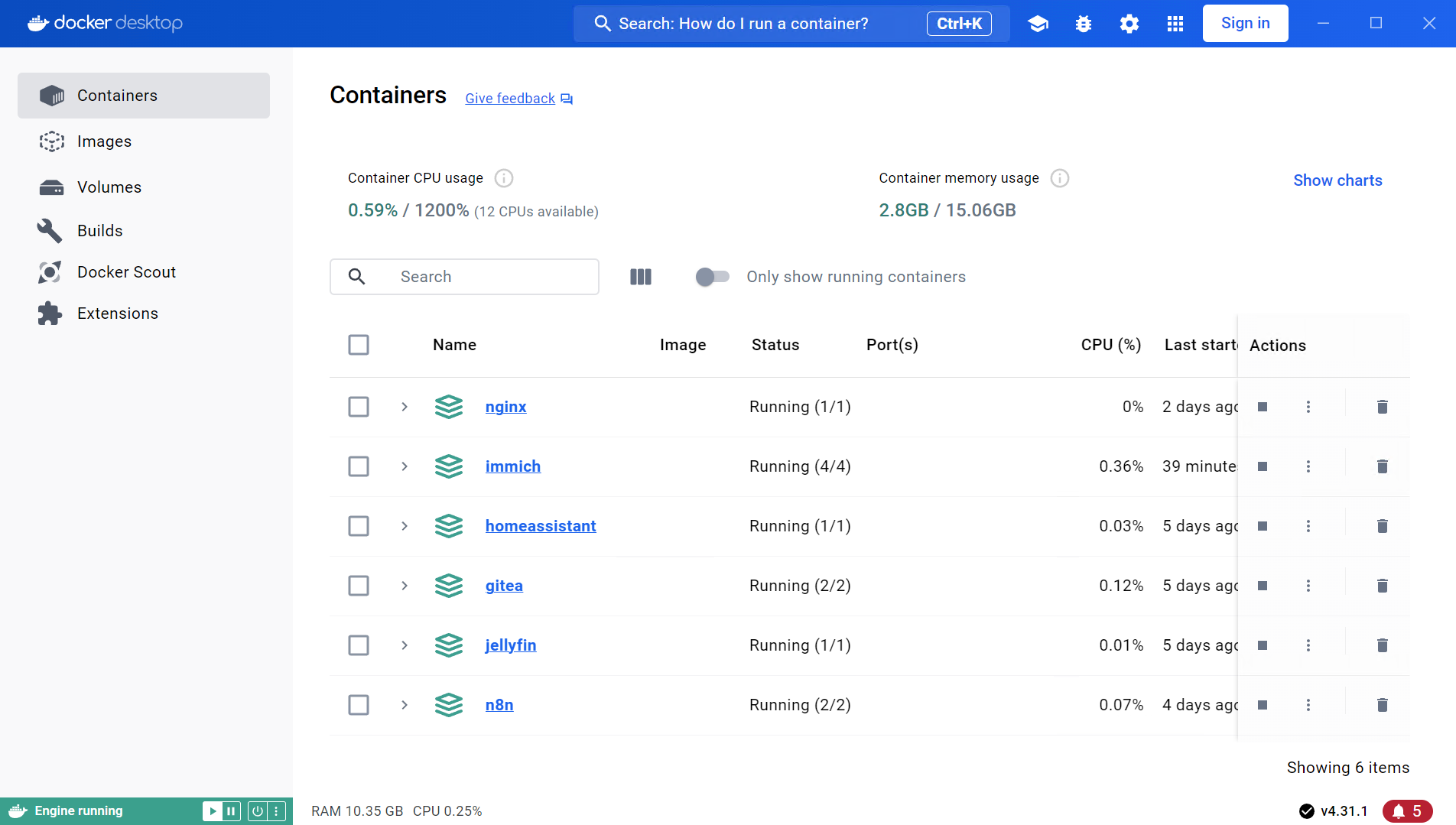Delete the nginx stack with trash icon

tap(1383, 407)
